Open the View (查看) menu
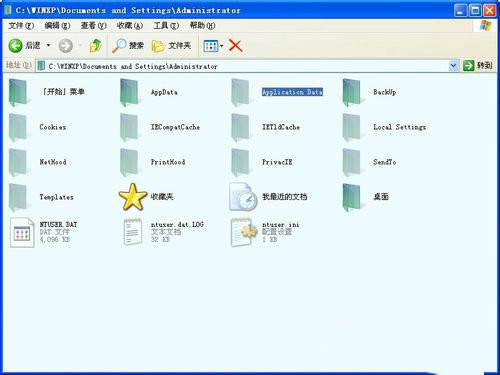 94,26
